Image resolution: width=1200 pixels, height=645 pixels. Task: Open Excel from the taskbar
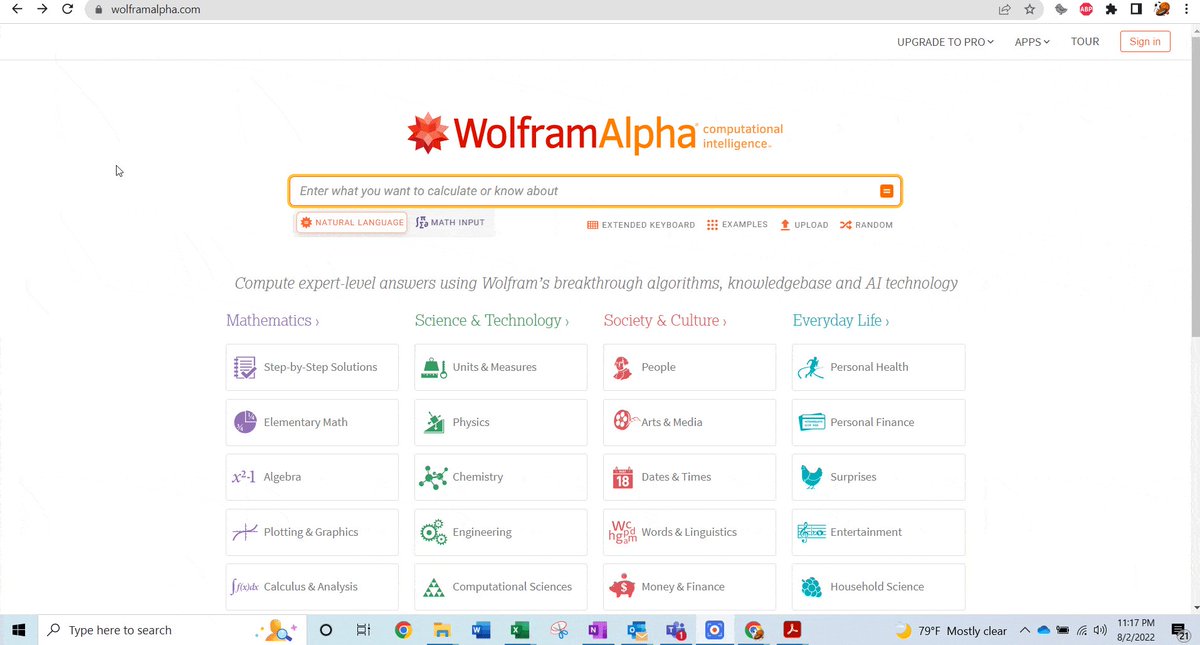pyautogui.click(x=519, y=630)
